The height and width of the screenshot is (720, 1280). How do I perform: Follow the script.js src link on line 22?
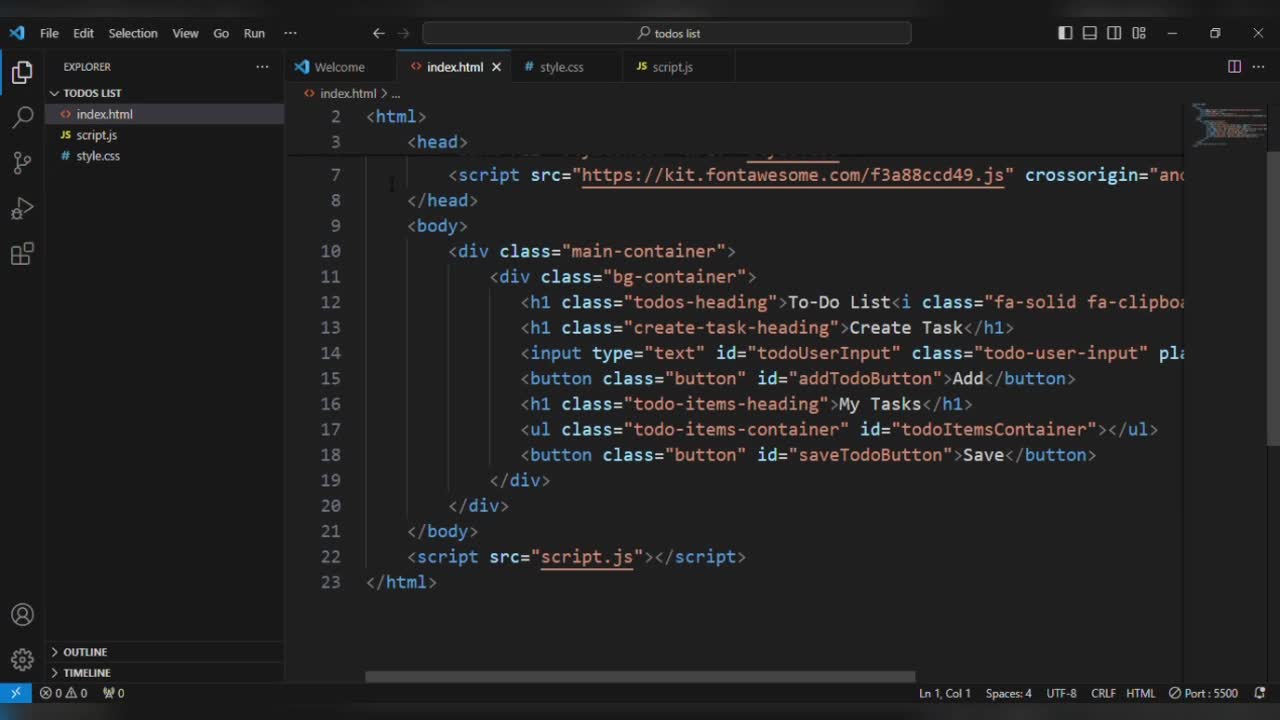(587, 557)
